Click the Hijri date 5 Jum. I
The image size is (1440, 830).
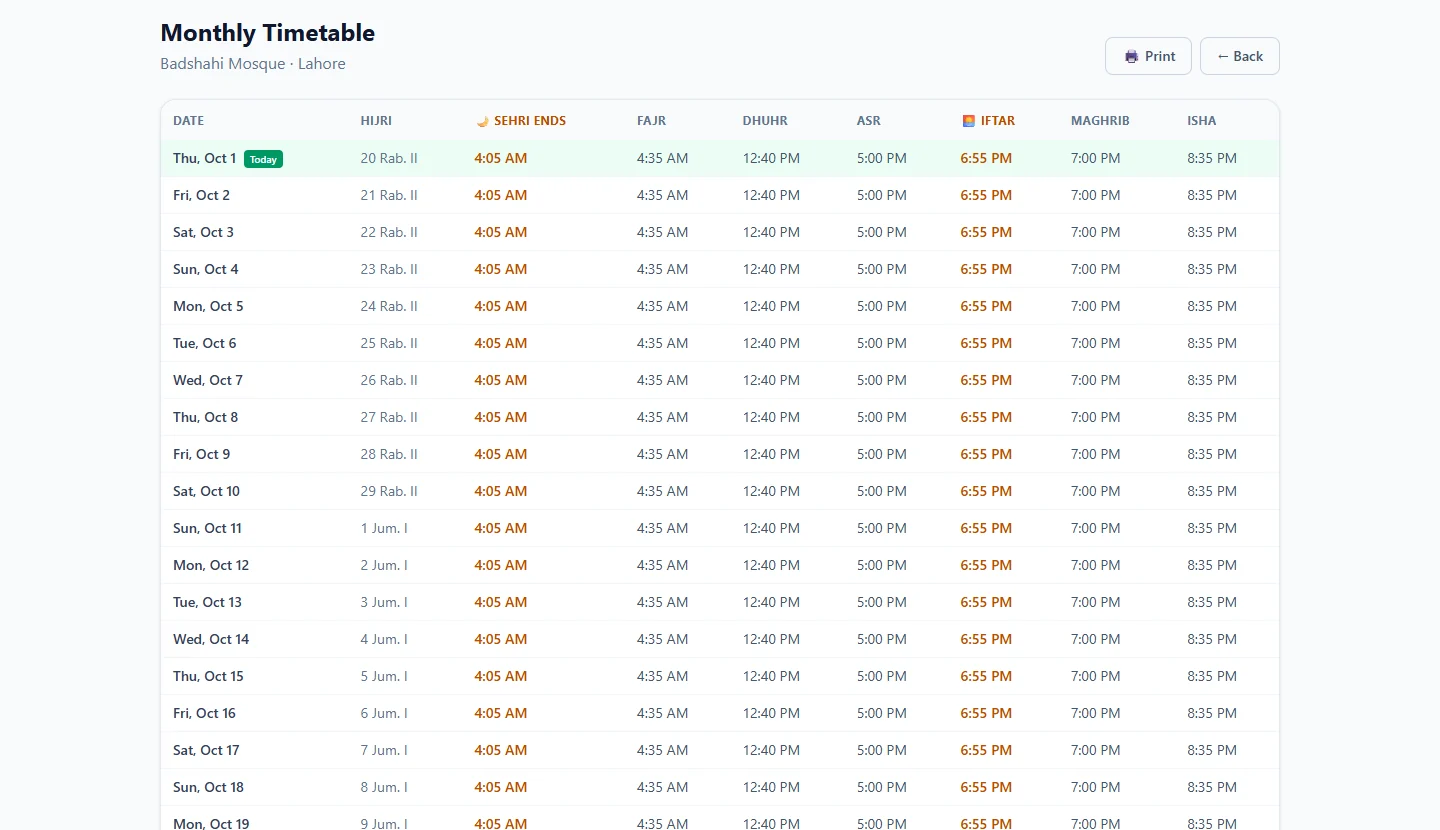pyautogui.click(x=384, y=676)
